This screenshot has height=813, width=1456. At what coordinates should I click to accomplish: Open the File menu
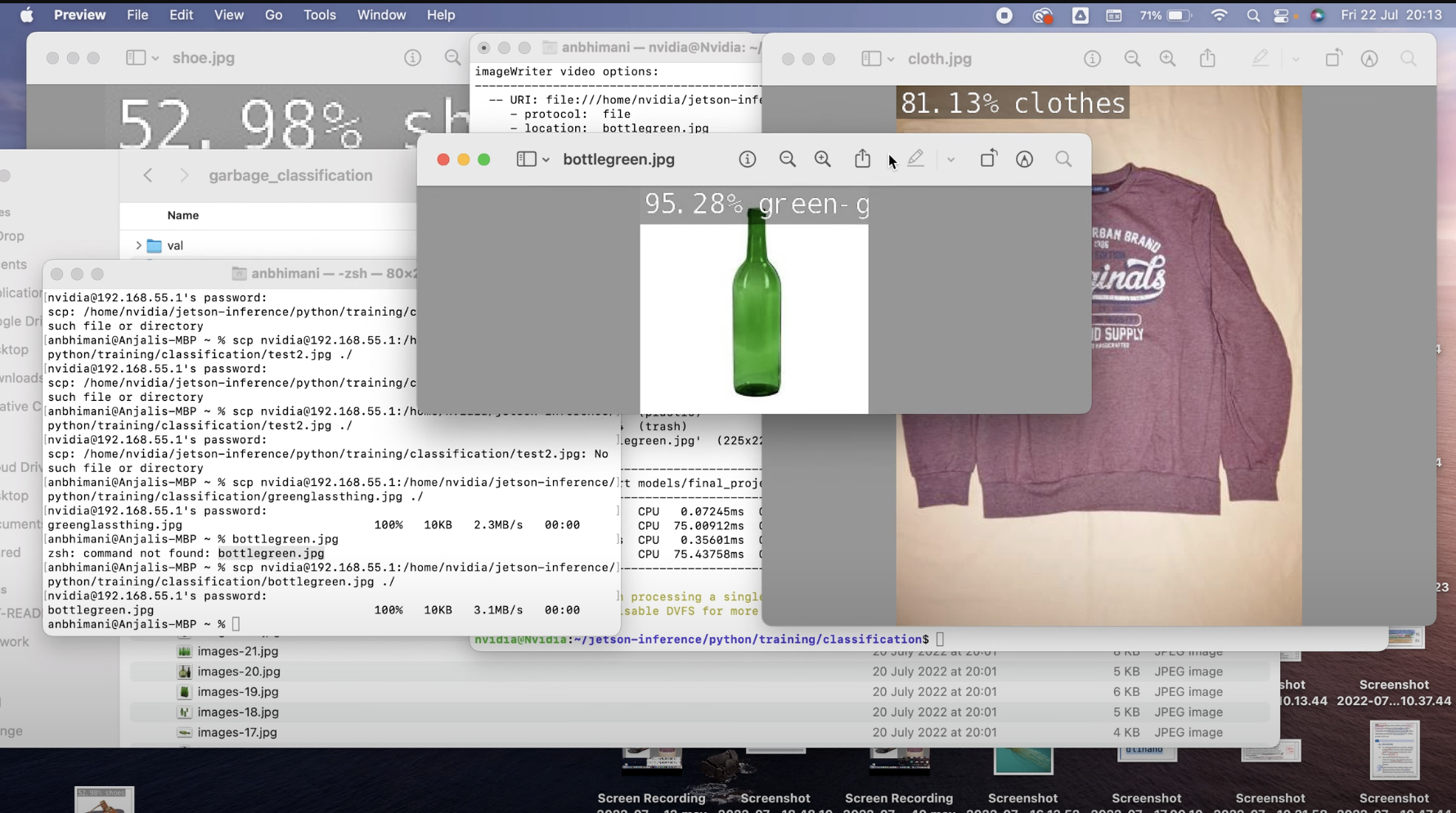coord(137,15)
